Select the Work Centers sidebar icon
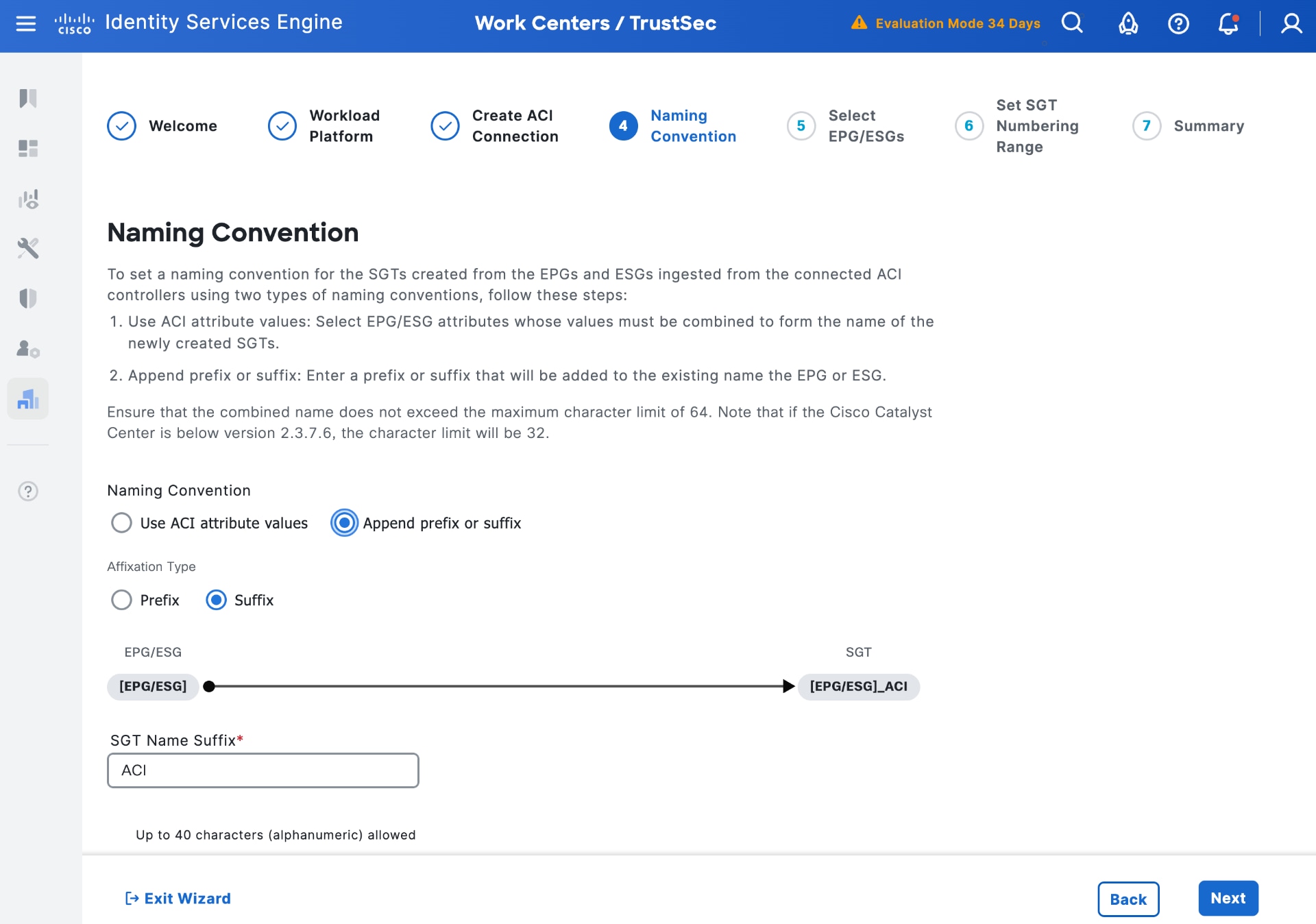Viewport: 1316px width, 924px height. pos(27,398)
